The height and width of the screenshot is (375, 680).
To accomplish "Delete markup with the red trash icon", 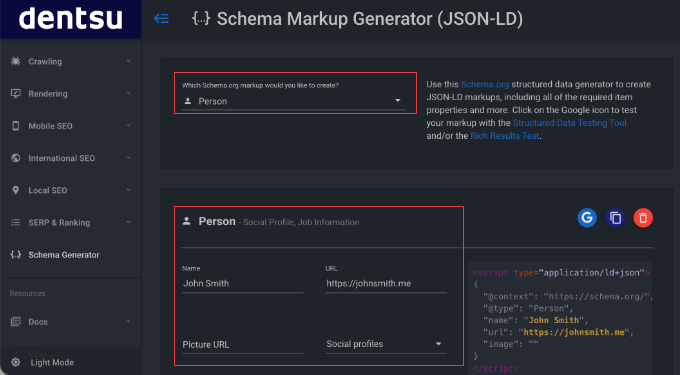I will pos(643,218).
